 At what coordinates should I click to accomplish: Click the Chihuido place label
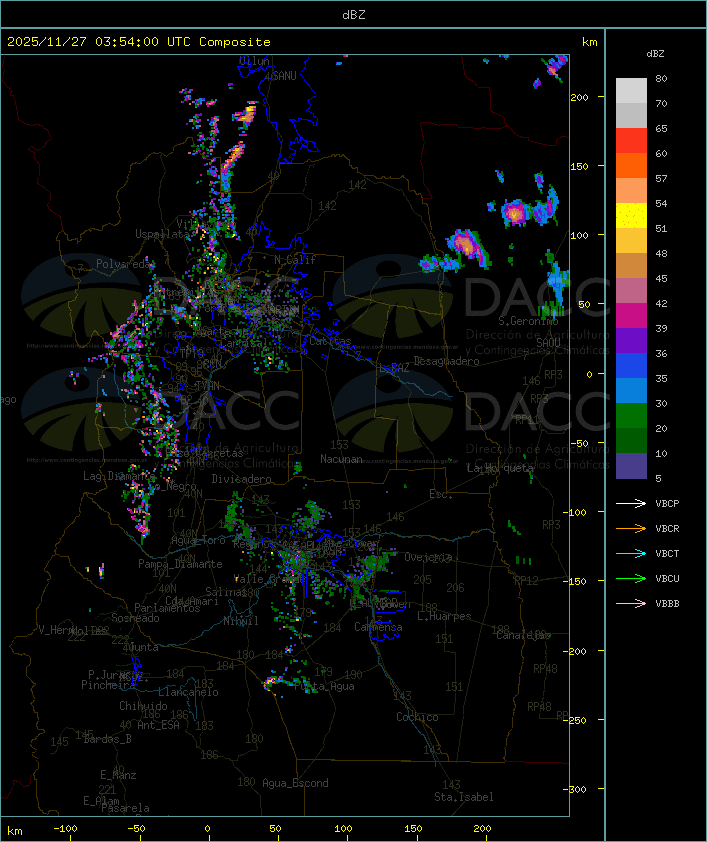coord(143,706)
